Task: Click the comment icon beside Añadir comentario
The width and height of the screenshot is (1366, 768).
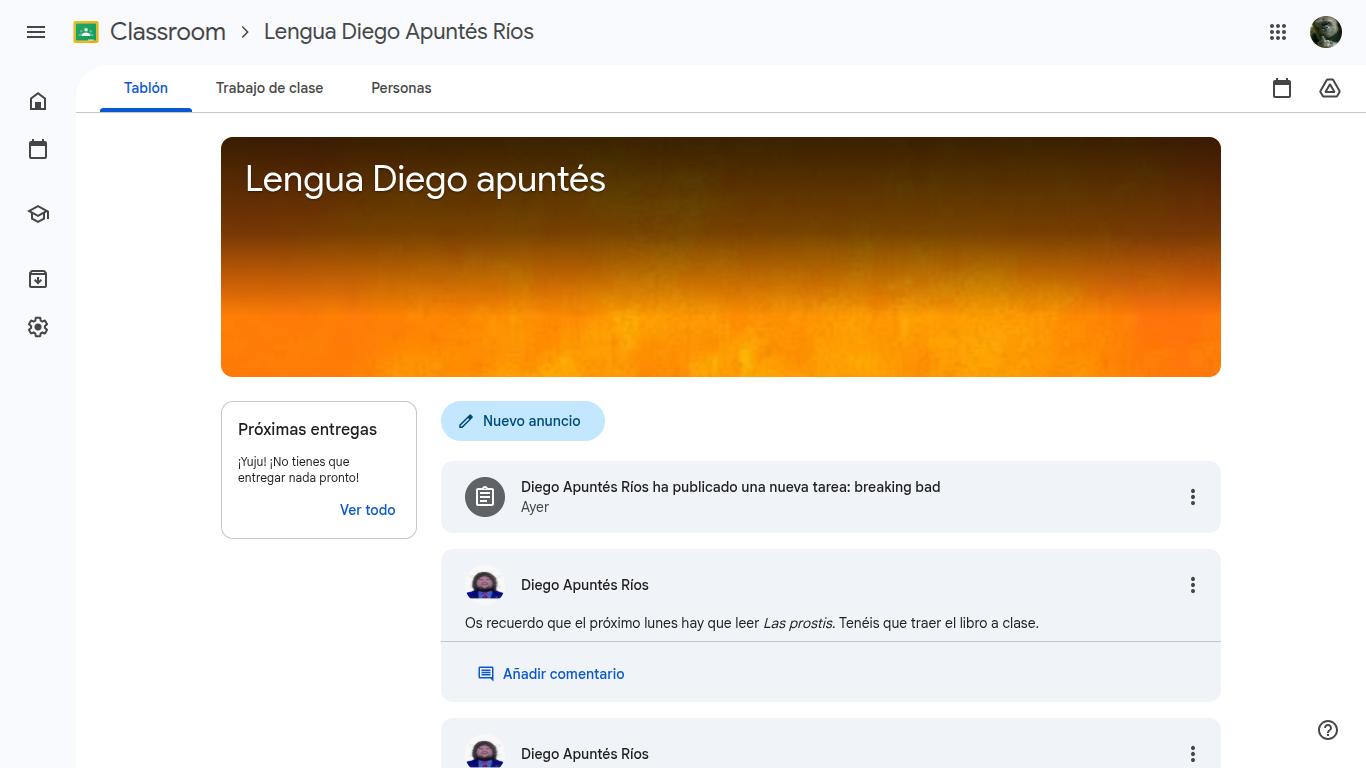Action: point(486,674)
